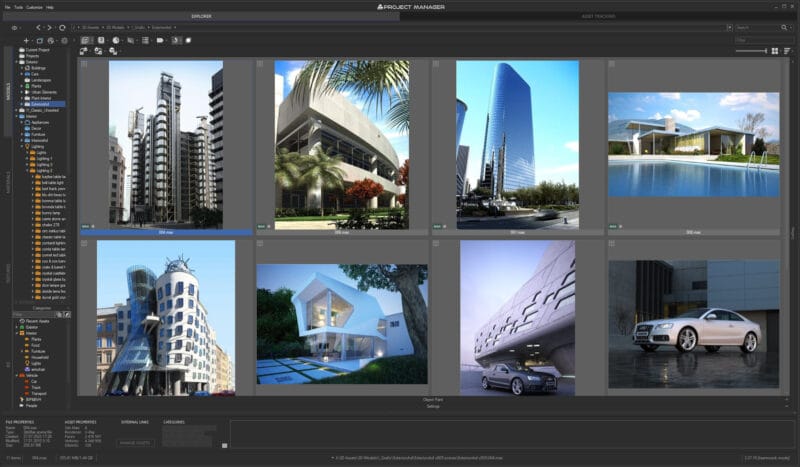Click the plus icon above the folder tree
The image size is (800, 467).
tap(27, 40)
